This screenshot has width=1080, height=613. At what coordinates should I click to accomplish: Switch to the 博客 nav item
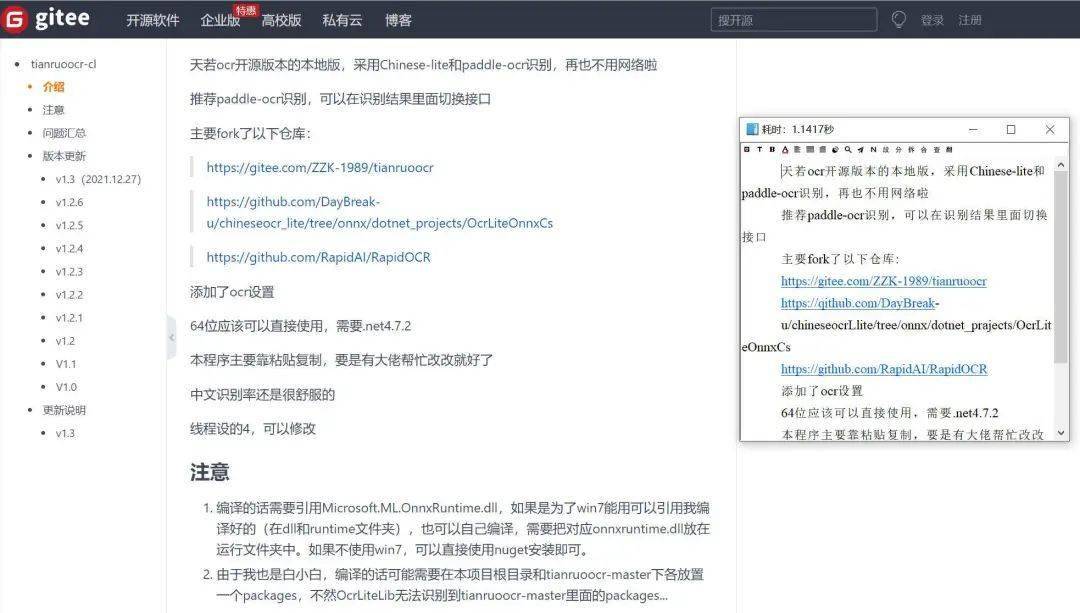pyautogui.click(x=398, y=20)
